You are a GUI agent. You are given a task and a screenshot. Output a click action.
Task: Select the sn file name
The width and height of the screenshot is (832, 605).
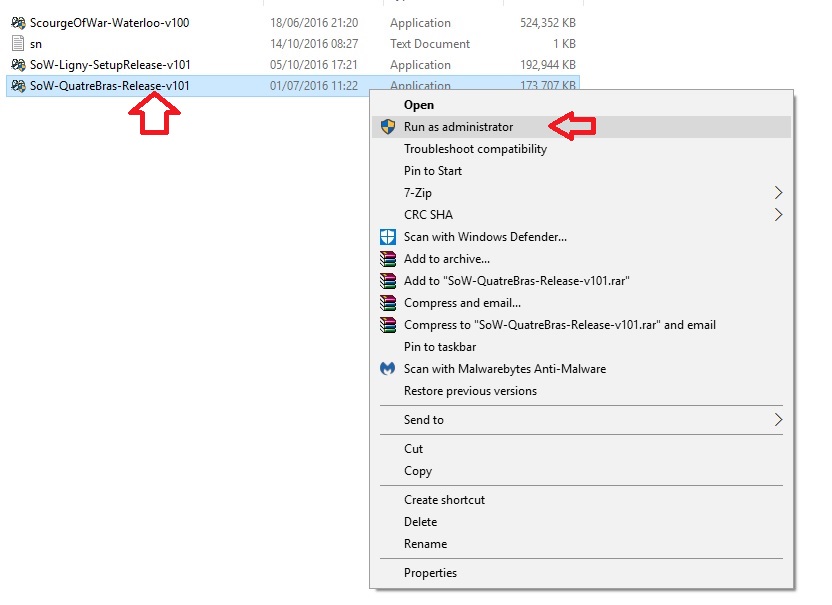click(36, 44)
